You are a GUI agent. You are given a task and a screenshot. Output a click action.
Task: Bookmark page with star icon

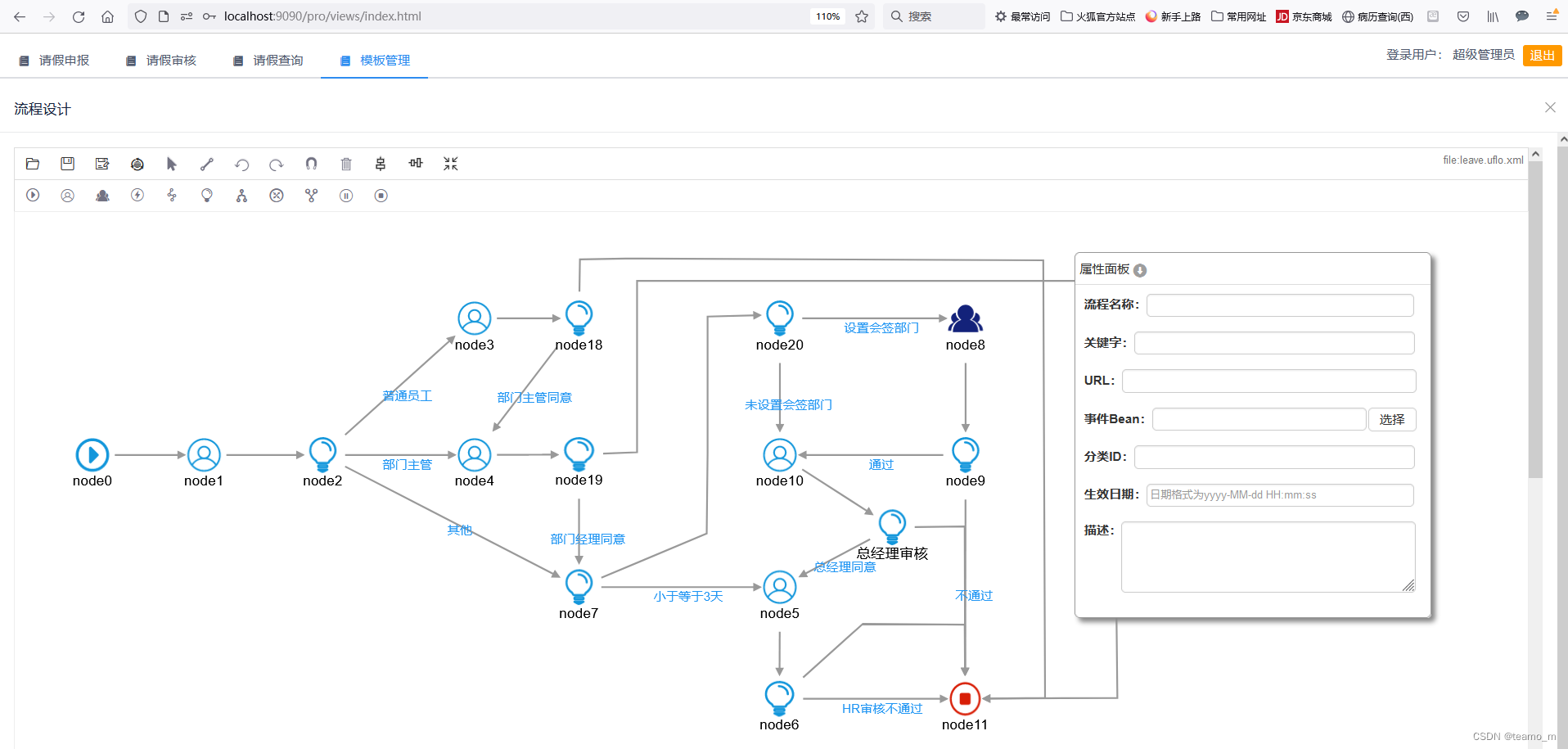[x=862, y=16]
